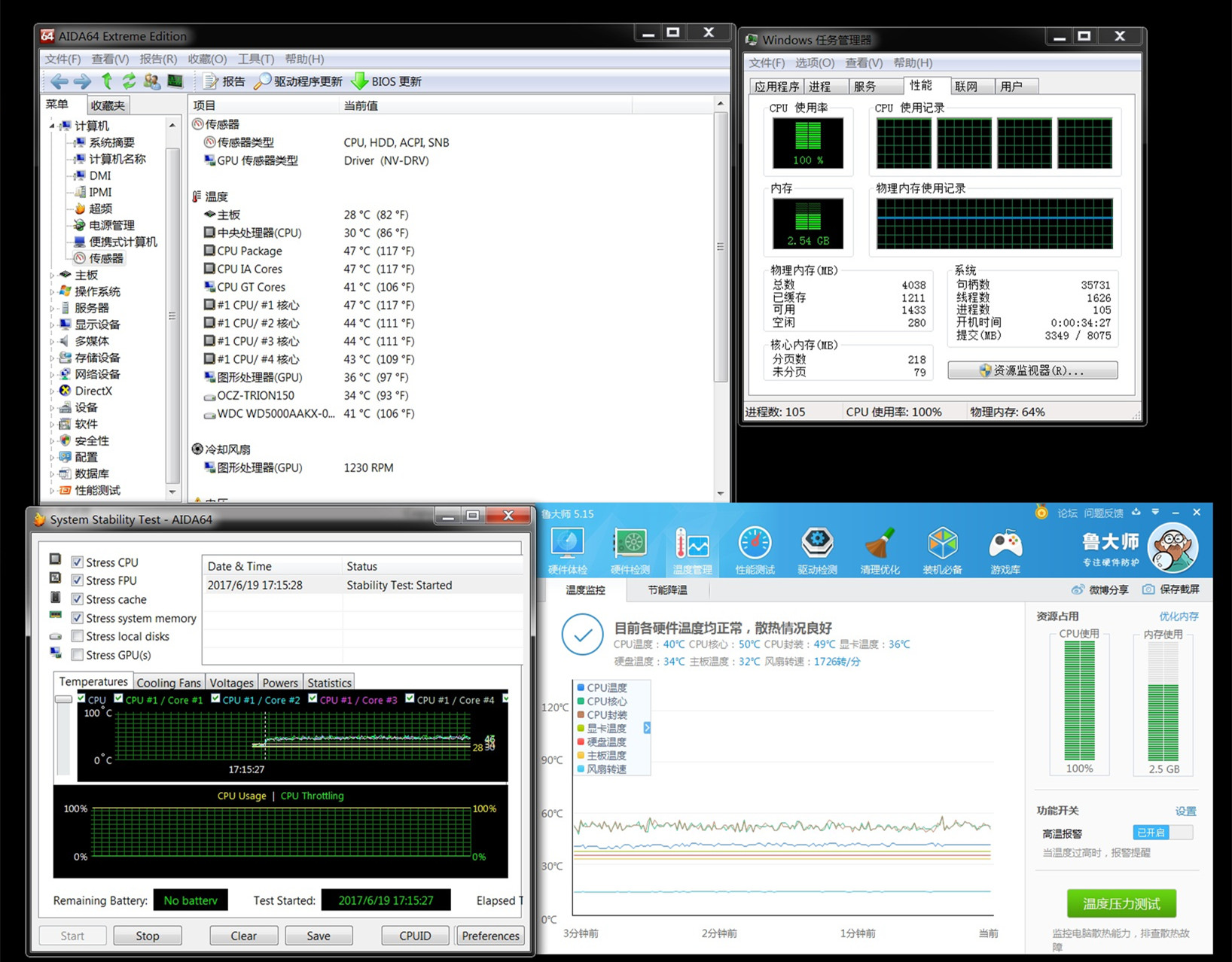Uncheck the Stress CPU checkbox

[x=77, y=562]
